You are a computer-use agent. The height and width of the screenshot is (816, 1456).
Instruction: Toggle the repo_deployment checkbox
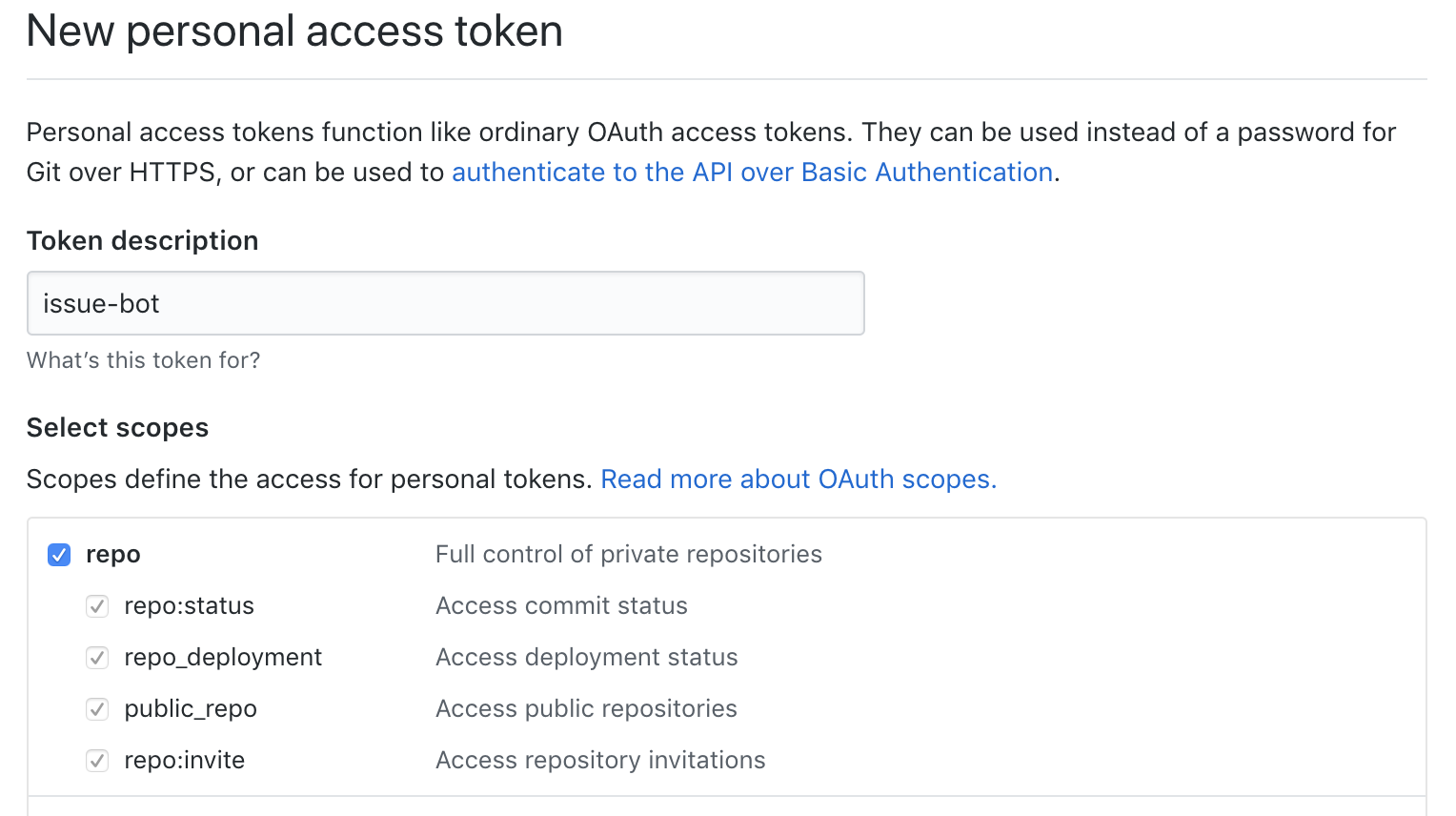pos(97,658)
